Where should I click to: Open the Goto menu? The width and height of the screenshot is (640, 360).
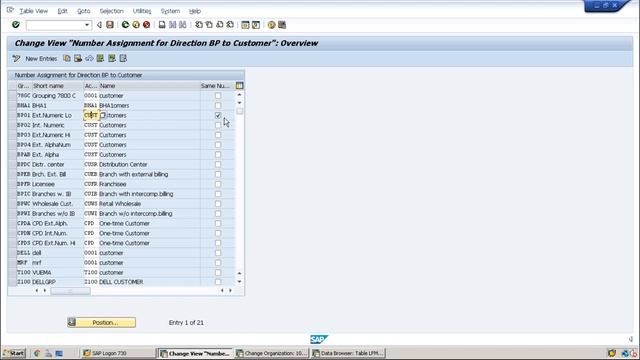click(84, 11)
